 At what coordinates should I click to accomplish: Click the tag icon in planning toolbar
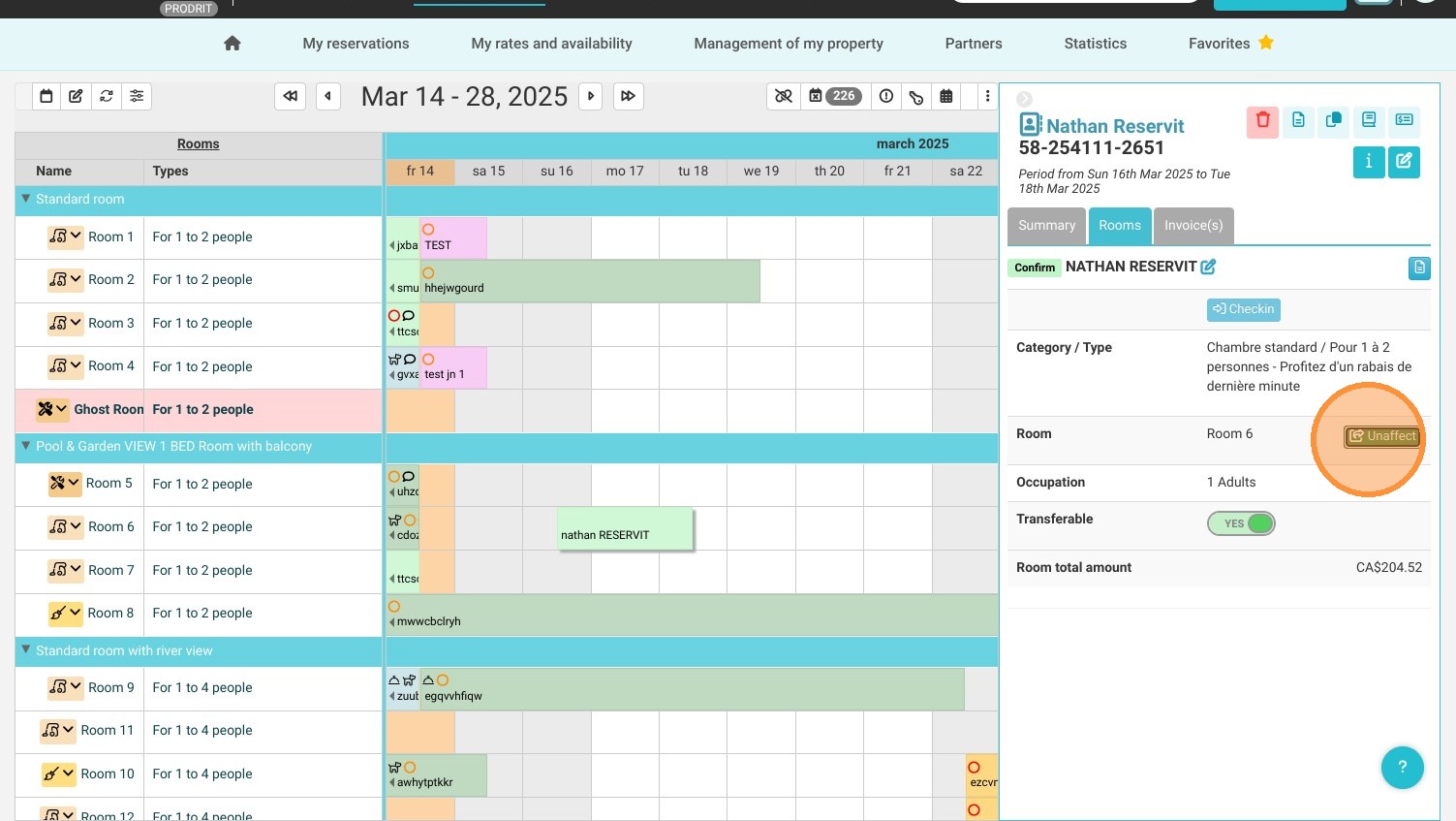pyautogui.click(x=916, y=96)
